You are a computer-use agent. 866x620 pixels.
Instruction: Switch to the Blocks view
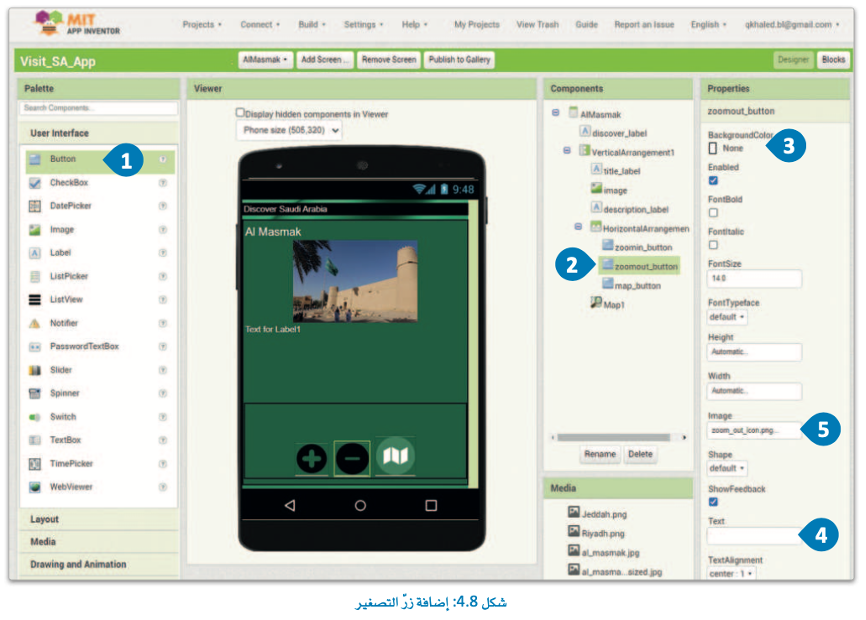[833, 60]
